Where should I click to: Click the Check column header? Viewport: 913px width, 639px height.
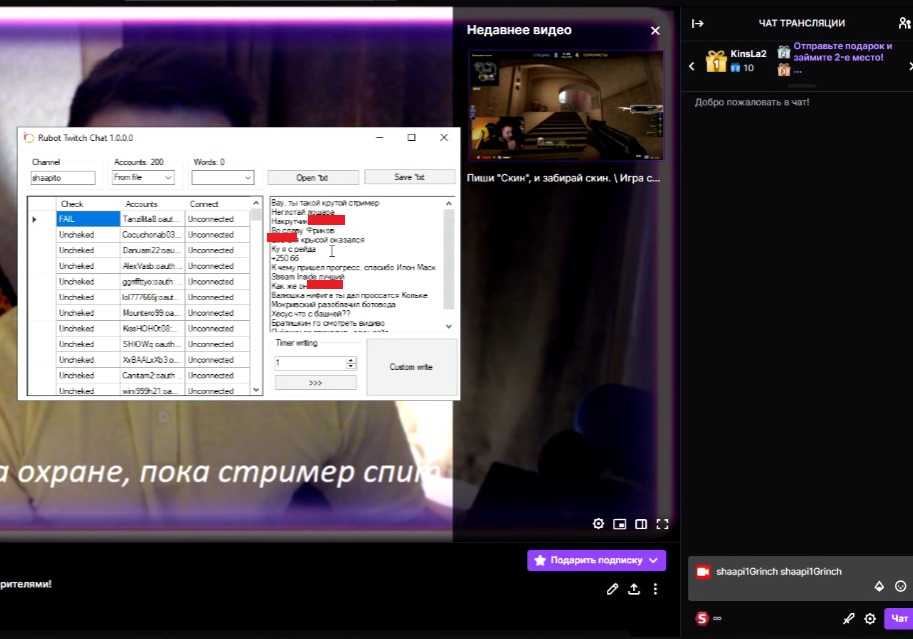tap(72, 204)
